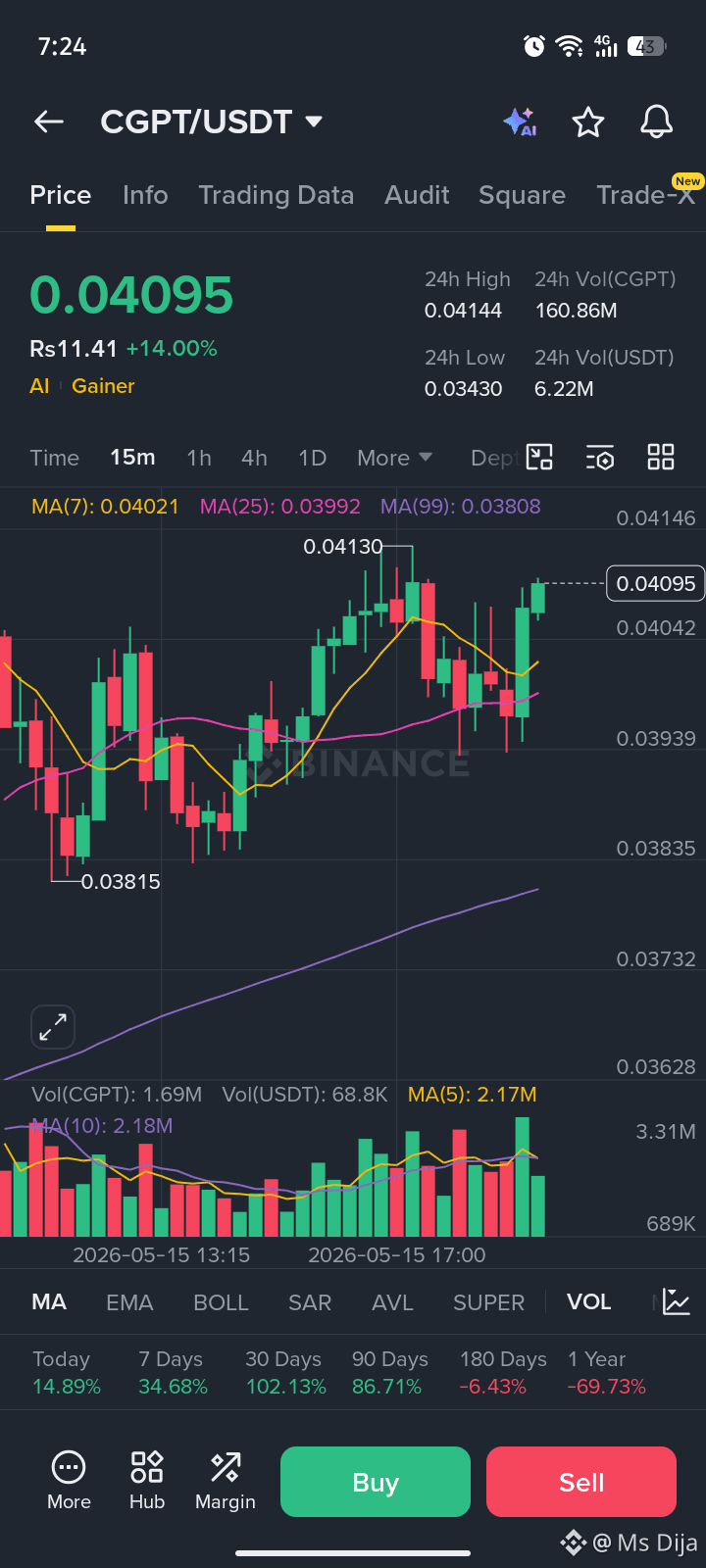Expand chart to fullscreen with arrows icon

(x=53, y=1027)
